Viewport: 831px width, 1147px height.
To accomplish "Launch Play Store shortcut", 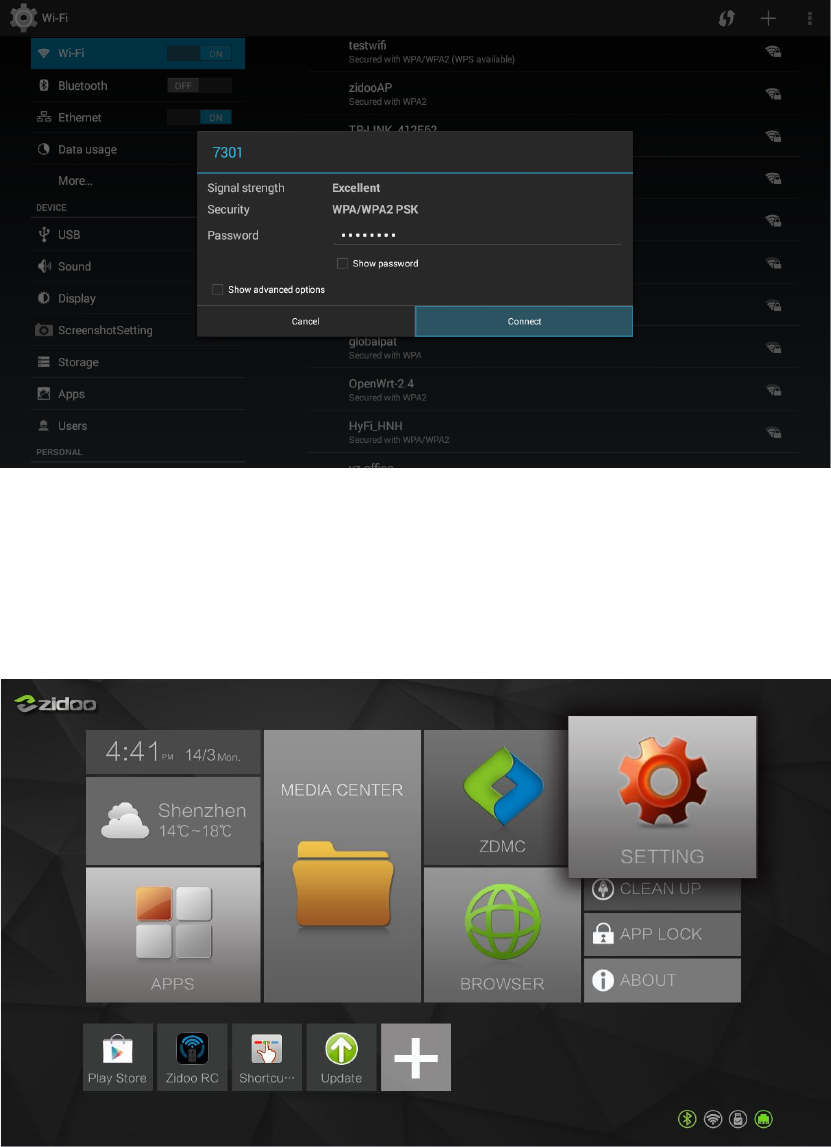I will [x=118, y=1057].
